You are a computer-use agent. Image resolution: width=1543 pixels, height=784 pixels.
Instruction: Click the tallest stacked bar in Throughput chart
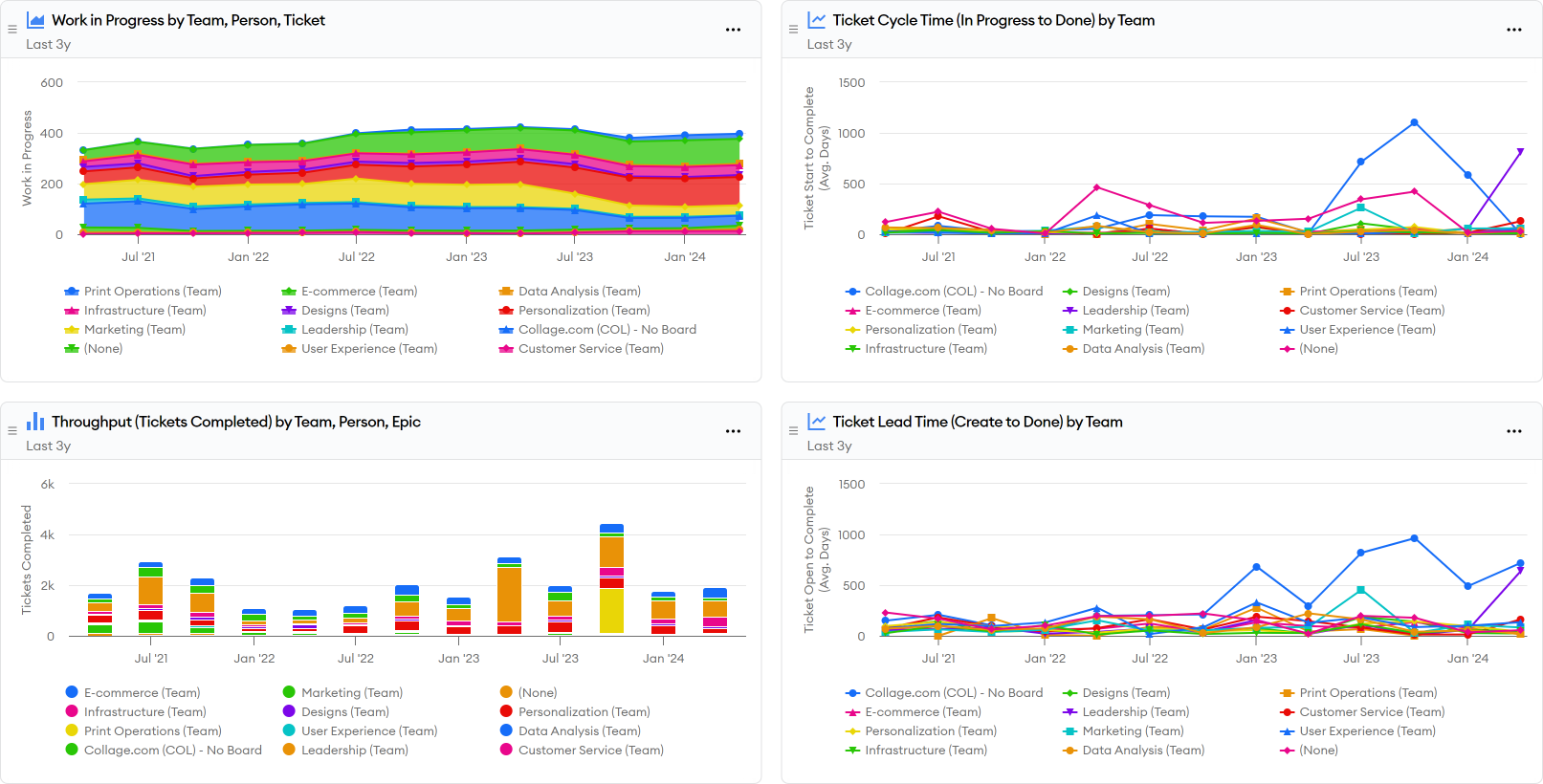tap(611, 578)
